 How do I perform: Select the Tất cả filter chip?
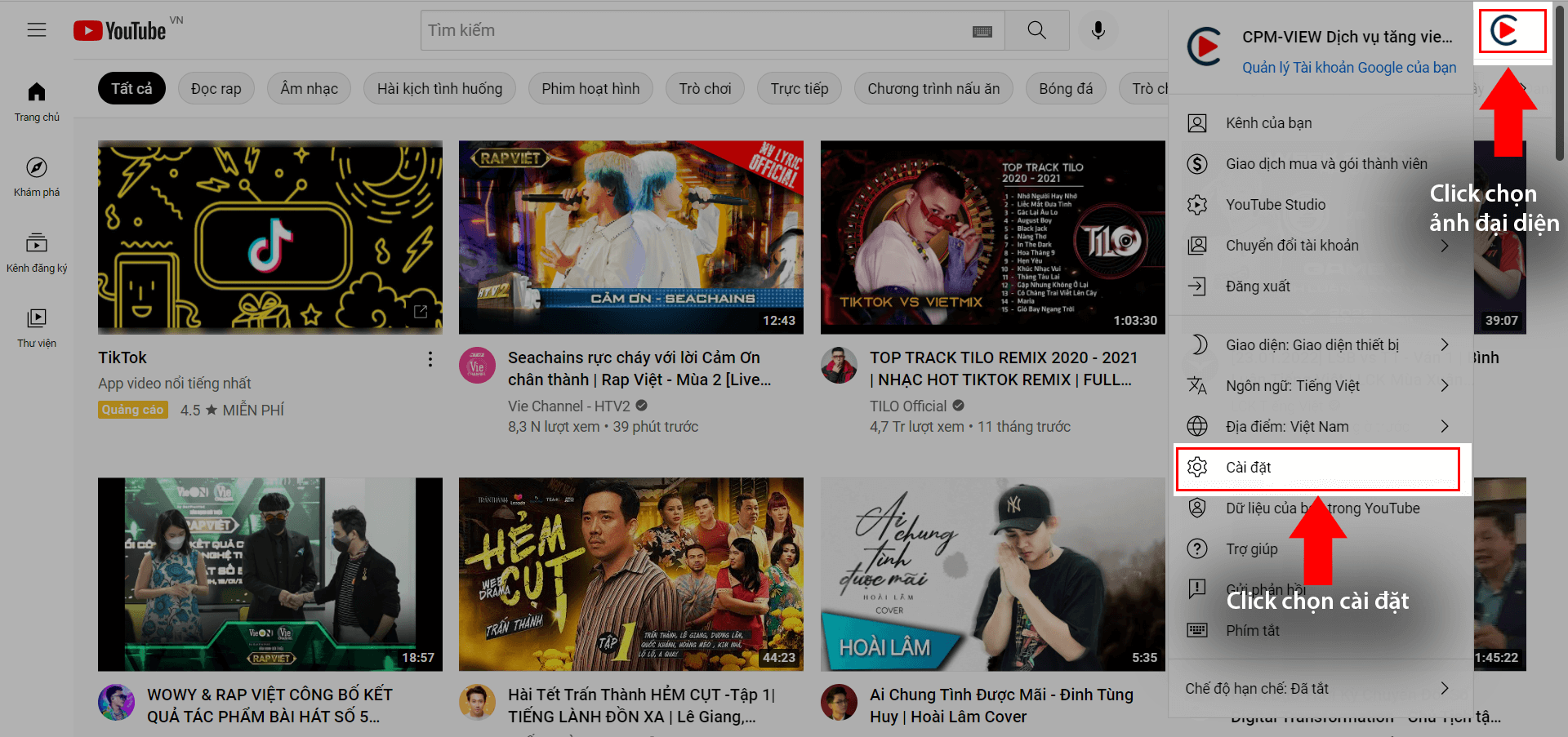click(x=131, y=89)
